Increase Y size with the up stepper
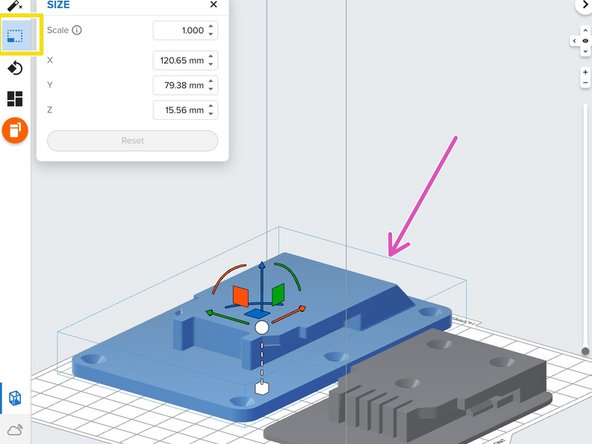This screenshot has width=592, height=444. pyautogui.click(x=211, y=82)
